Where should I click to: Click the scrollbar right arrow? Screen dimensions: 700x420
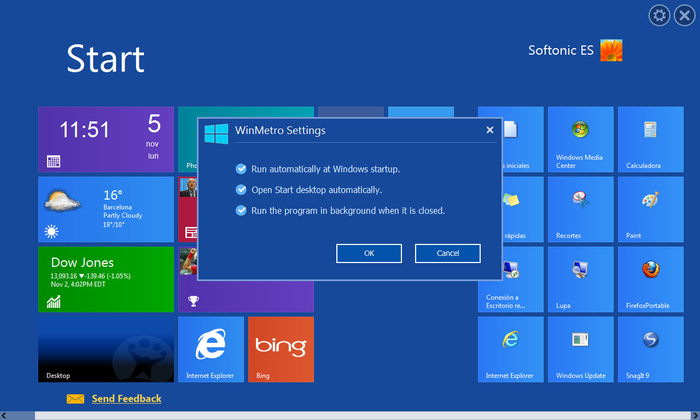coord(696,416)
